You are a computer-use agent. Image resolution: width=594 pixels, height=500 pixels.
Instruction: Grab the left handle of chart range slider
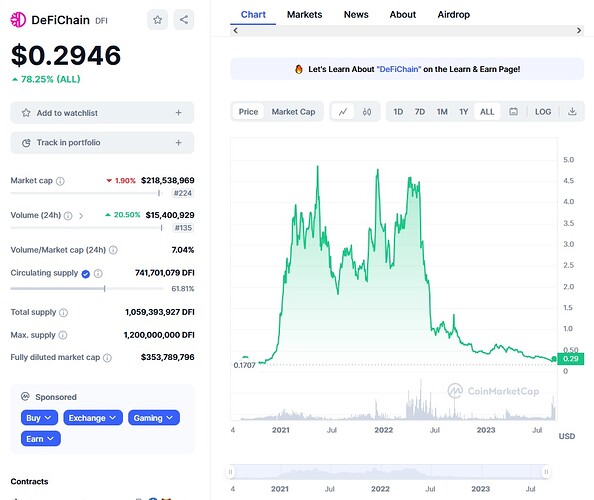coord(230,472)
